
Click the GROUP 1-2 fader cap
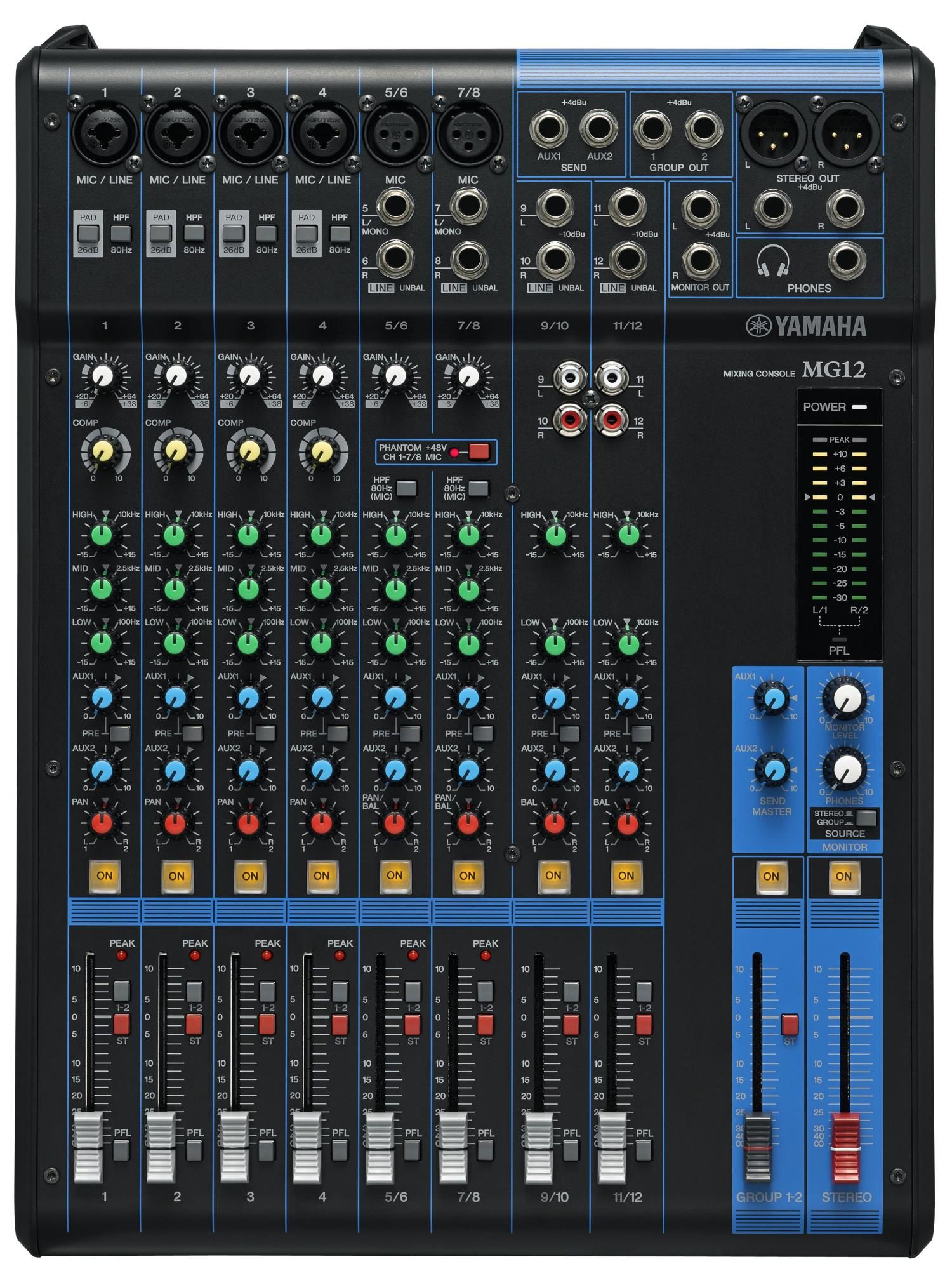pyautogui.click(x=758, y=1148)
